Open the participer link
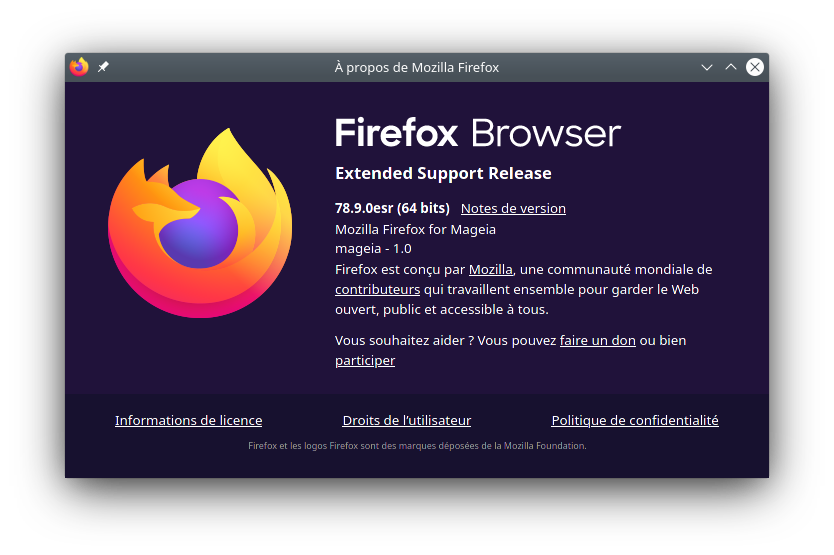The image size is (834, 555). click(x=365, y=361)
